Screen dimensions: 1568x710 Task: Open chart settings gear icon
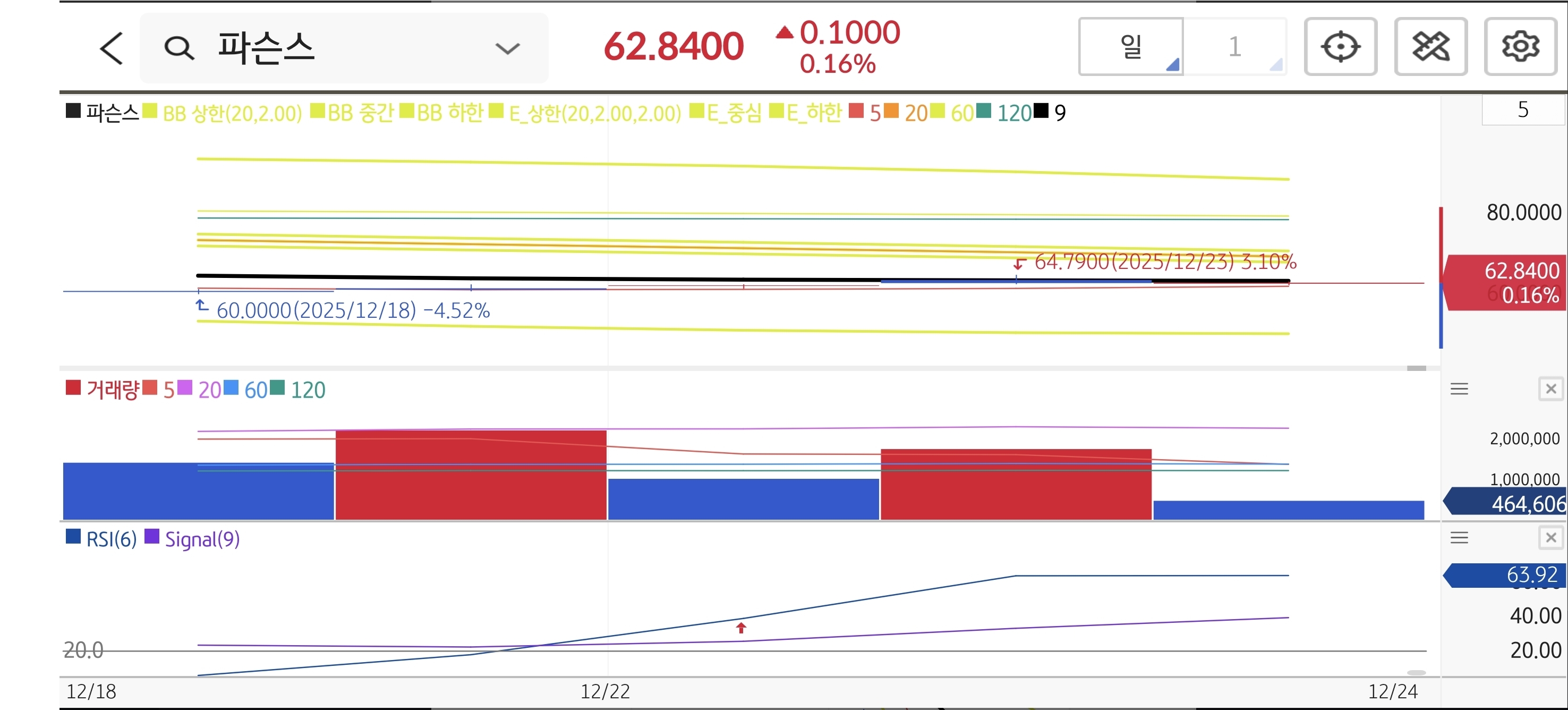click(1520, 47)
